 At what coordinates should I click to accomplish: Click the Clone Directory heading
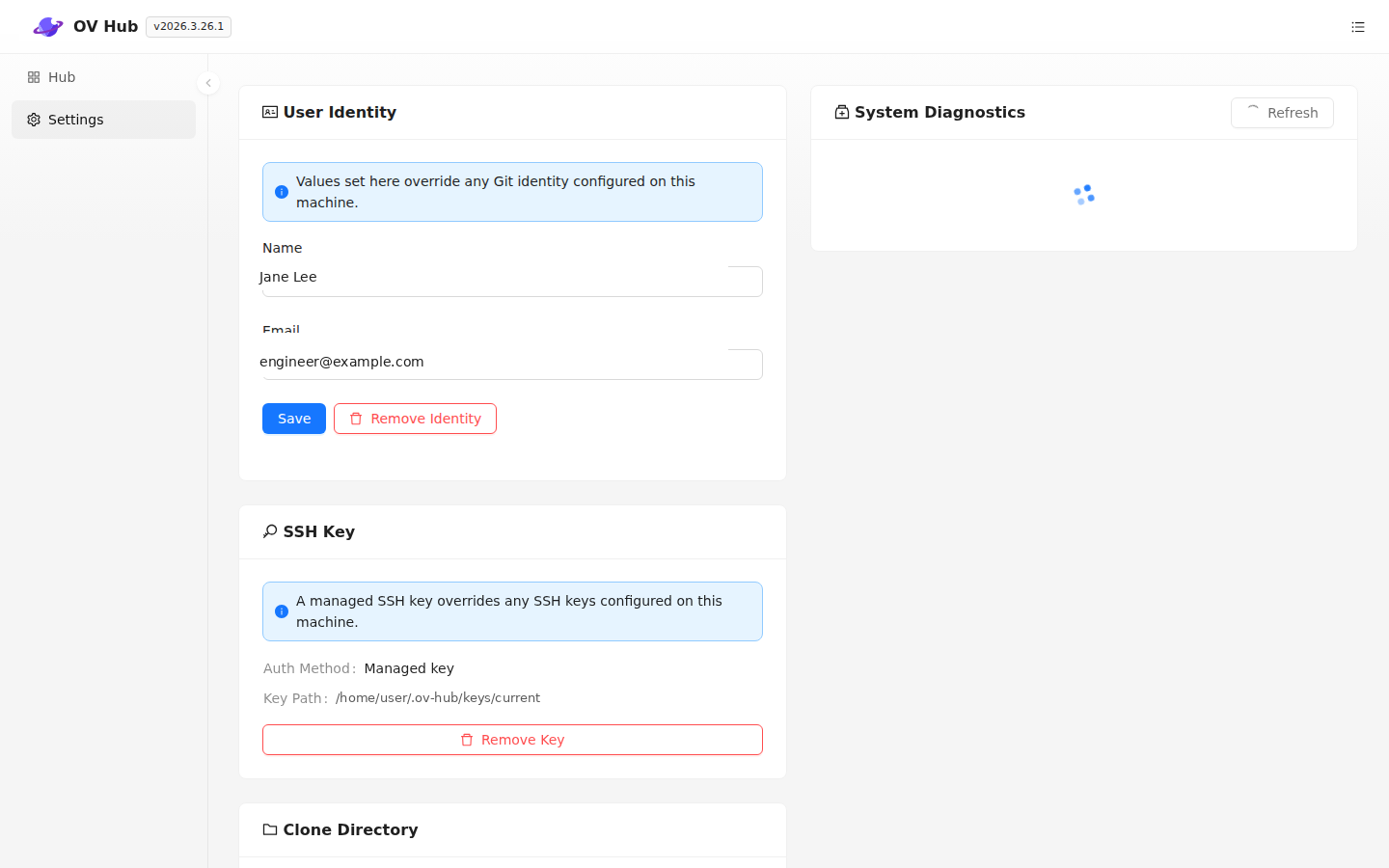coord(350,829)
